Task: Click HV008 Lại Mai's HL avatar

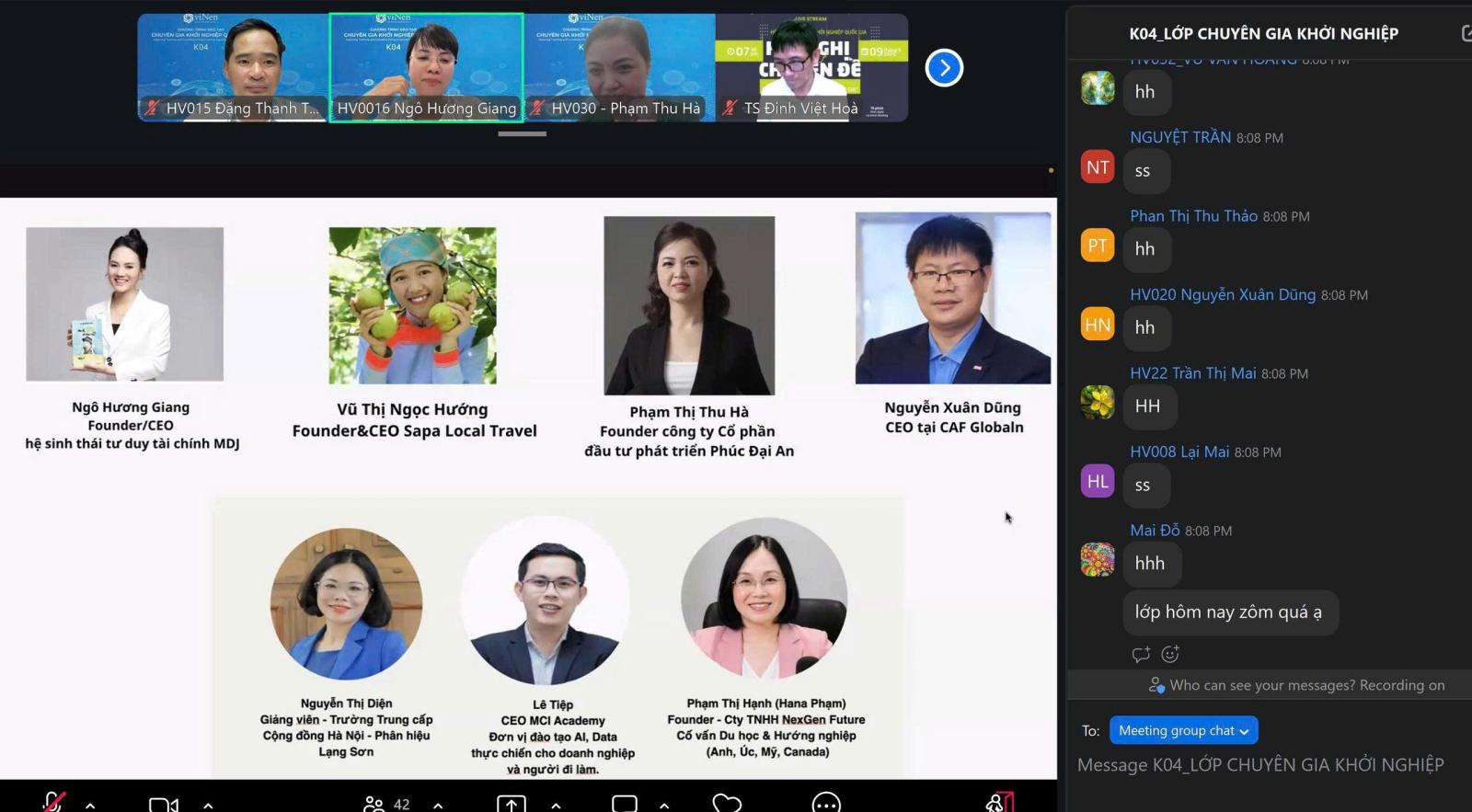Action: pyautogui.click(x=1098, y=481)
